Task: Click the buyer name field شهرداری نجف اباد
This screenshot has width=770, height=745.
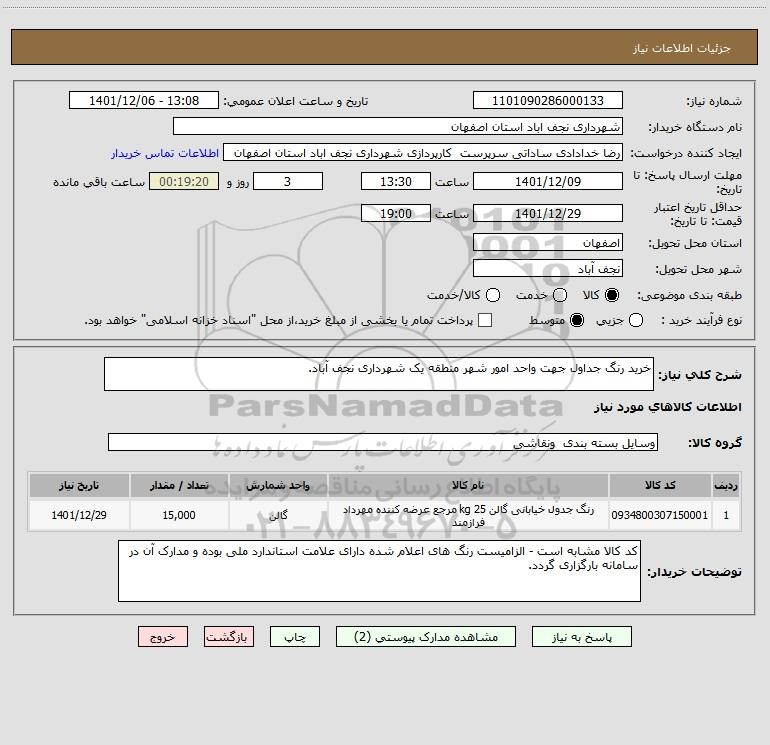Action: (x=398, y=127)
